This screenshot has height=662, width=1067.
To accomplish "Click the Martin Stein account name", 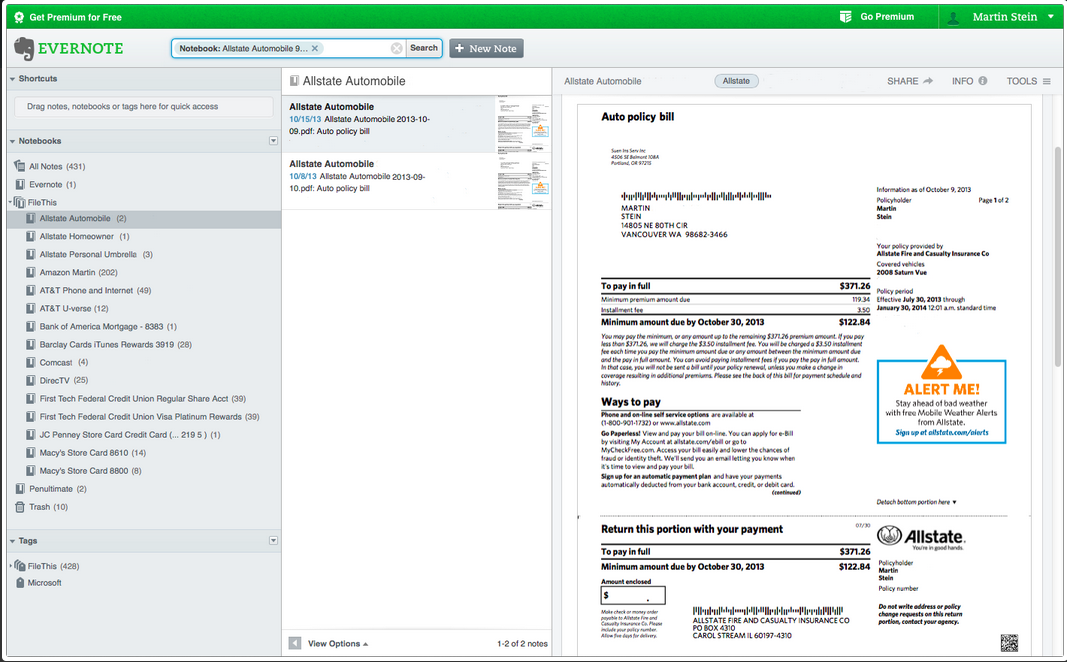I will coord(1004,17).
